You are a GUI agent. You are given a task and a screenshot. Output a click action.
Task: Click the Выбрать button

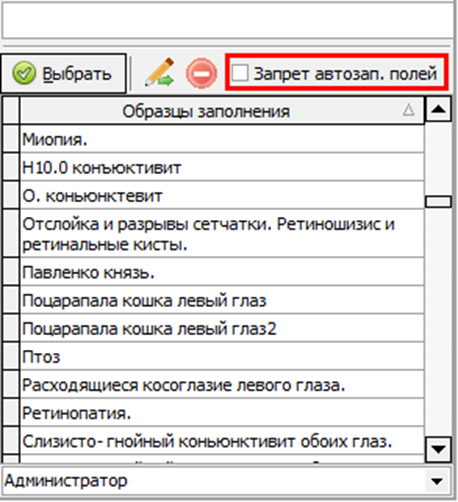[x=63, y=73]
